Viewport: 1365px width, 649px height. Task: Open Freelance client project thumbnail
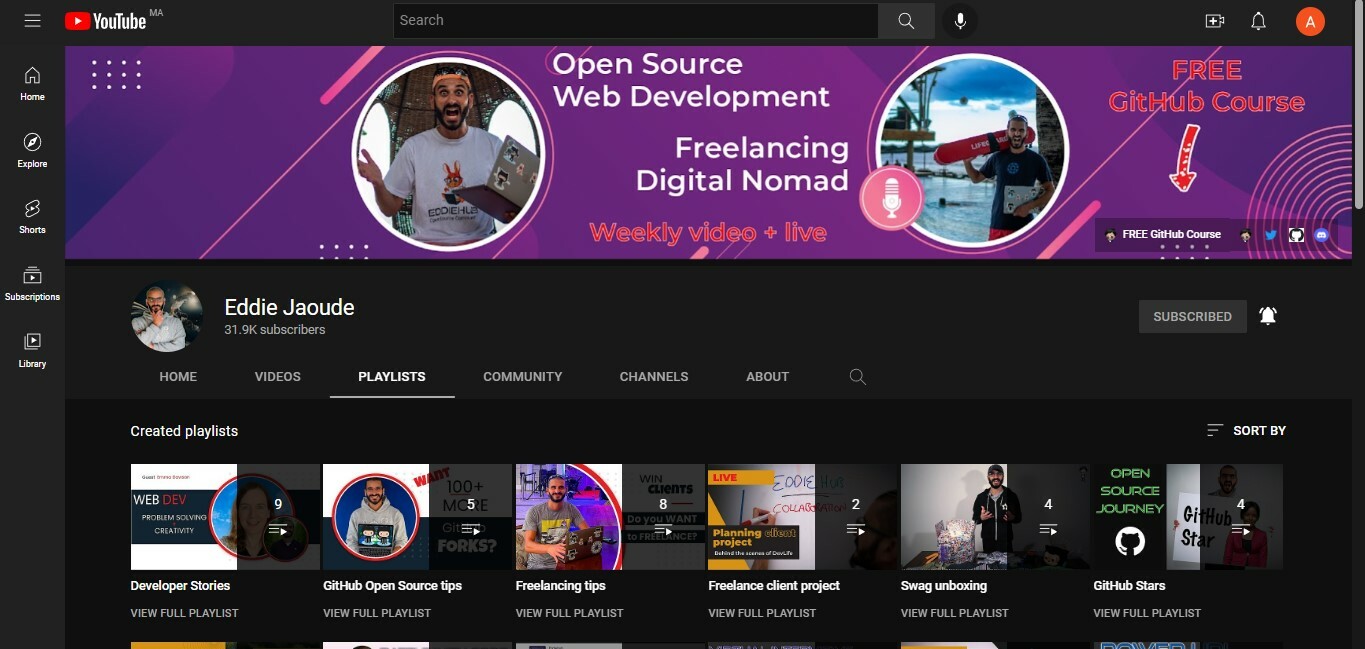803,517
